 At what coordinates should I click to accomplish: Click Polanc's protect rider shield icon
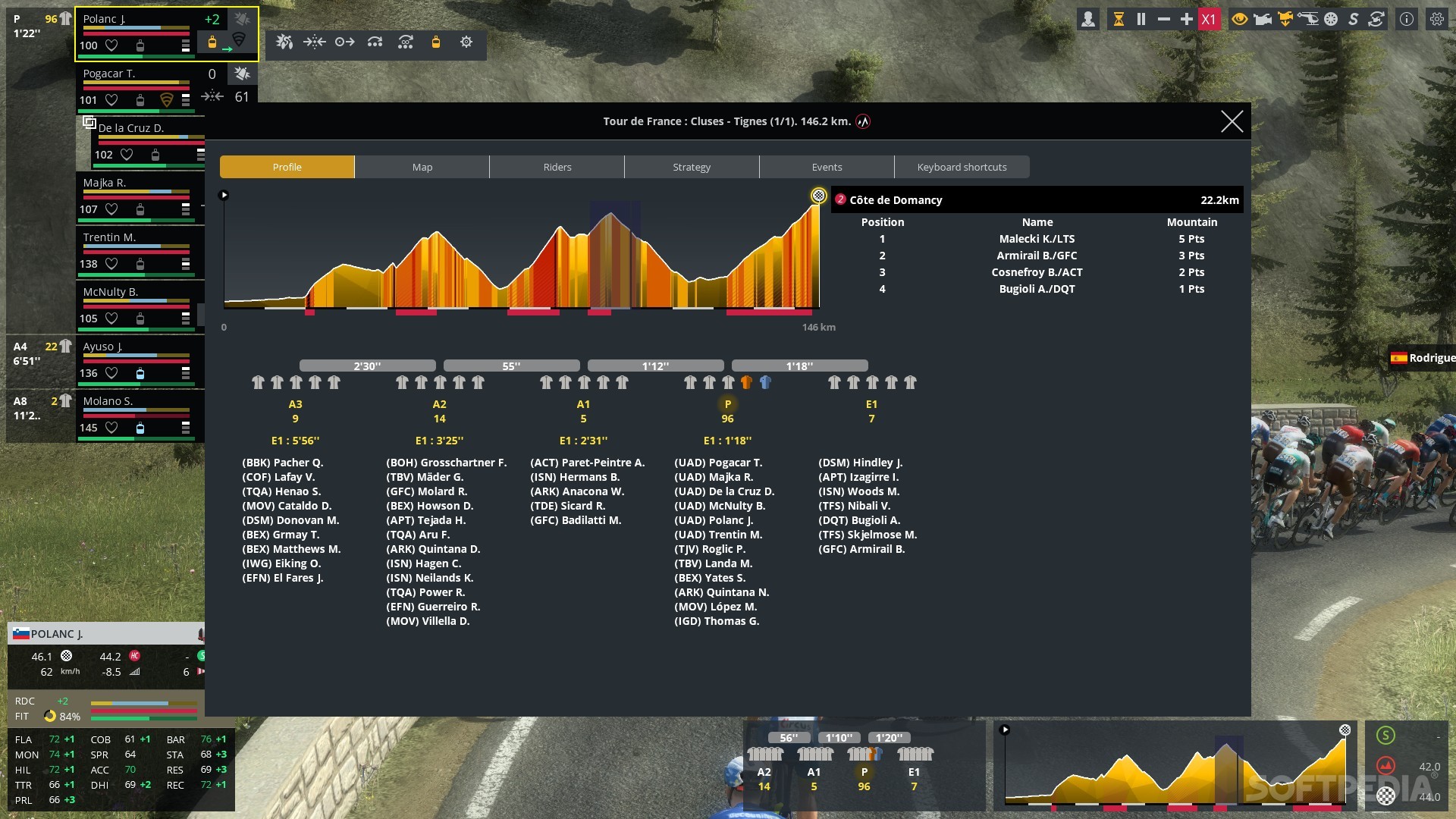[x=239, y=39]
